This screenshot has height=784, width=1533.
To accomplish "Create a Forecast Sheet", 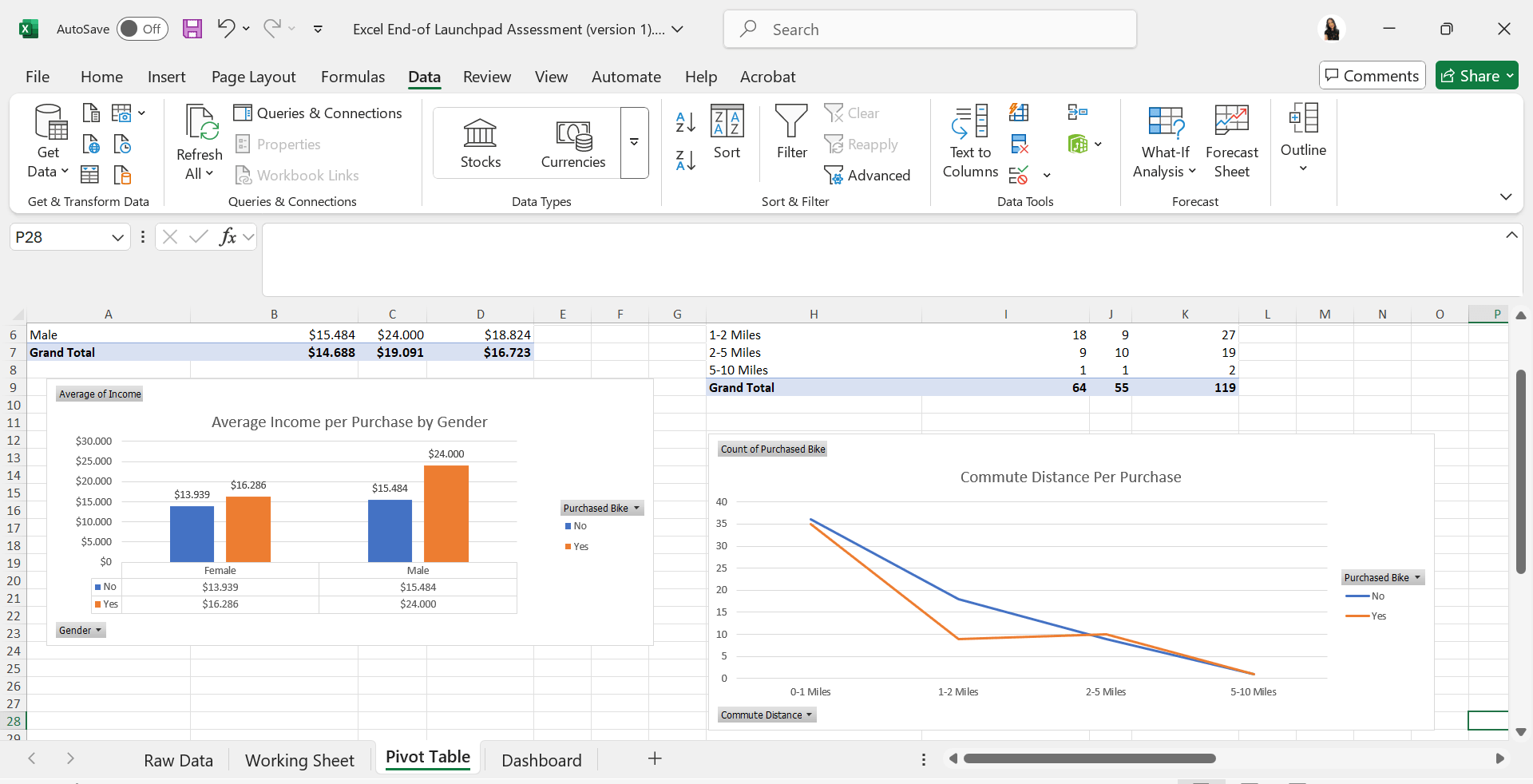I will click(1231, 141).
